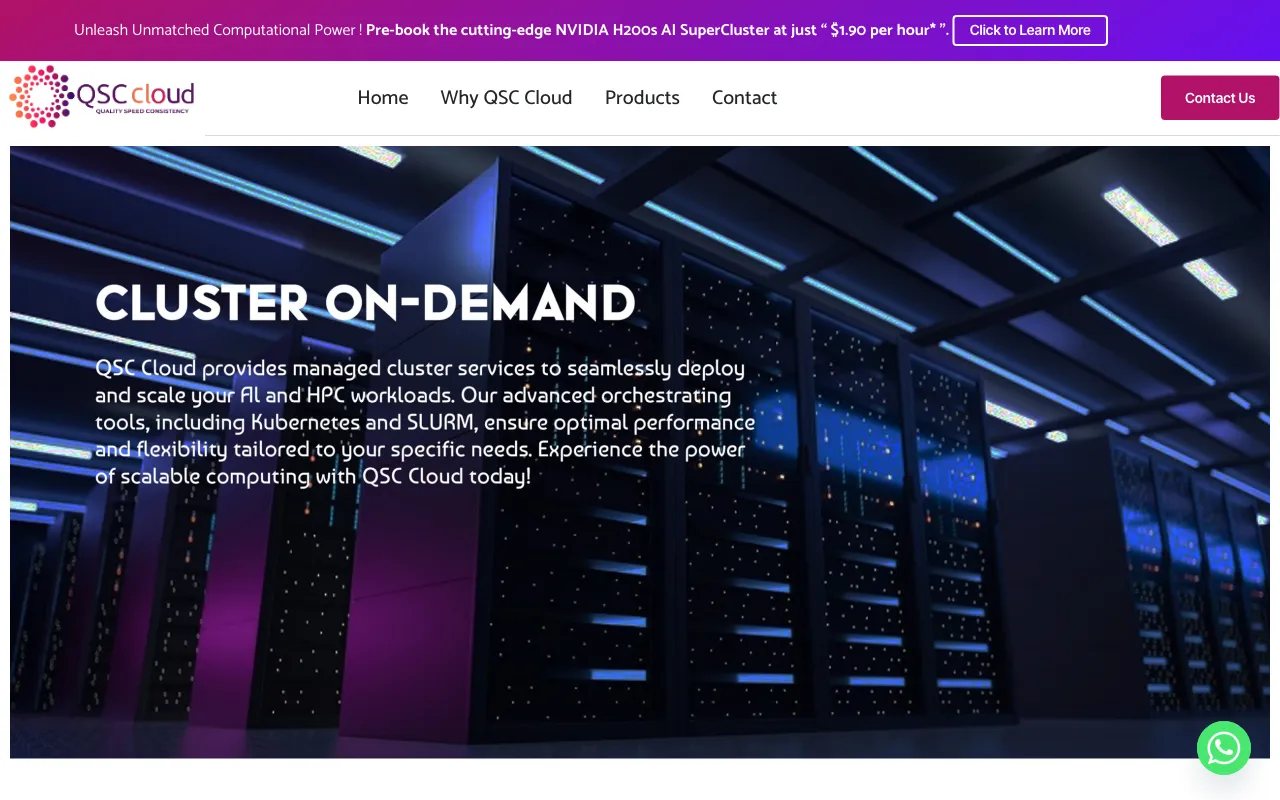Select the Contact navigation link

click(744, 98)
